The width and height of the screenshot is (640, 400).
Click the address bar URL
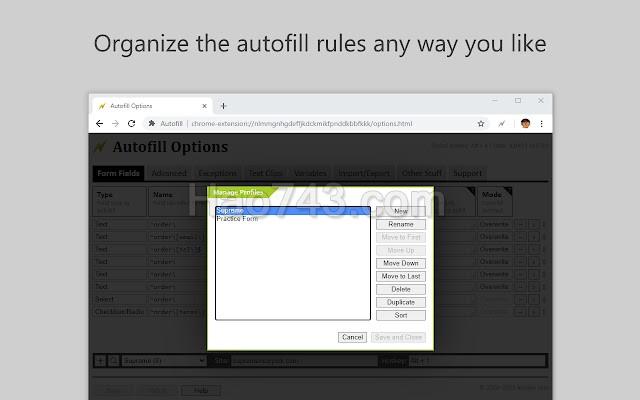[302, 124]
